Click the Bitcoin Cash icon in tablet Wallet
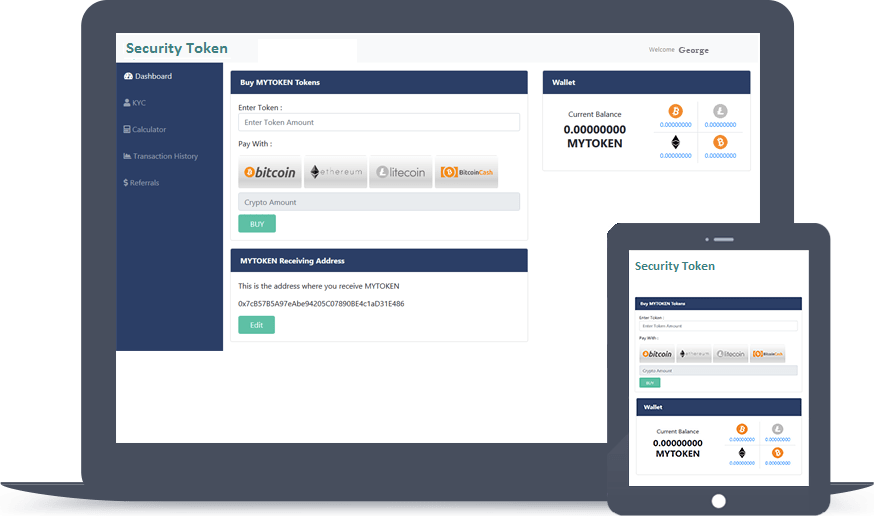Image resolution: width=874 pixels, height=516 pixels. pyautogui.click(x=778, y=452)
